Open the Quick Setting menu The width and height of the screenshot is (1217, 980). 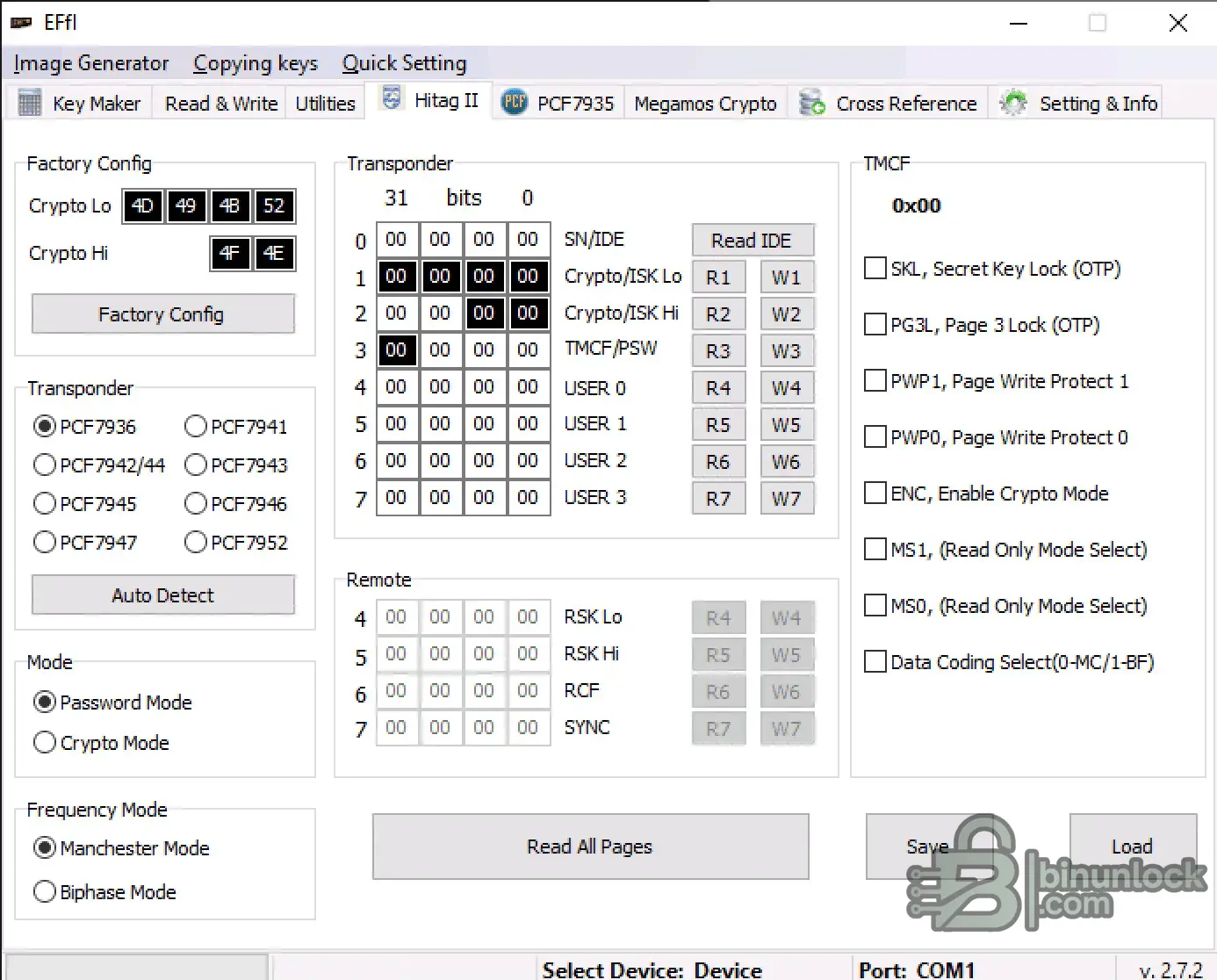pos(405,63)
